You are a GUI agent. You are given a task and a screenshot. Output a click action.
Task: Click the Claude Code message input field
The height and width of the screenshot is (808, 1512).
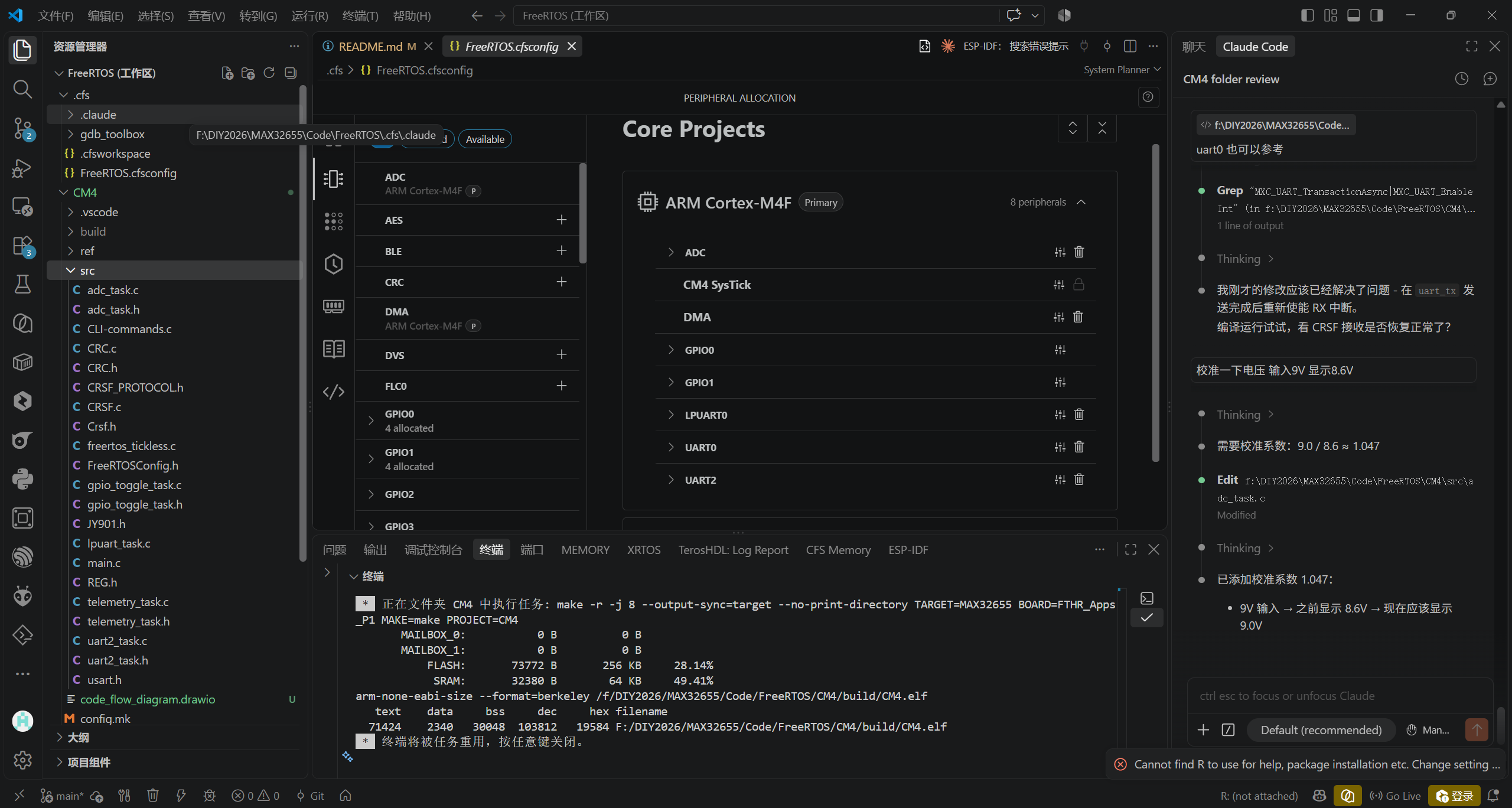[1340, 696]
